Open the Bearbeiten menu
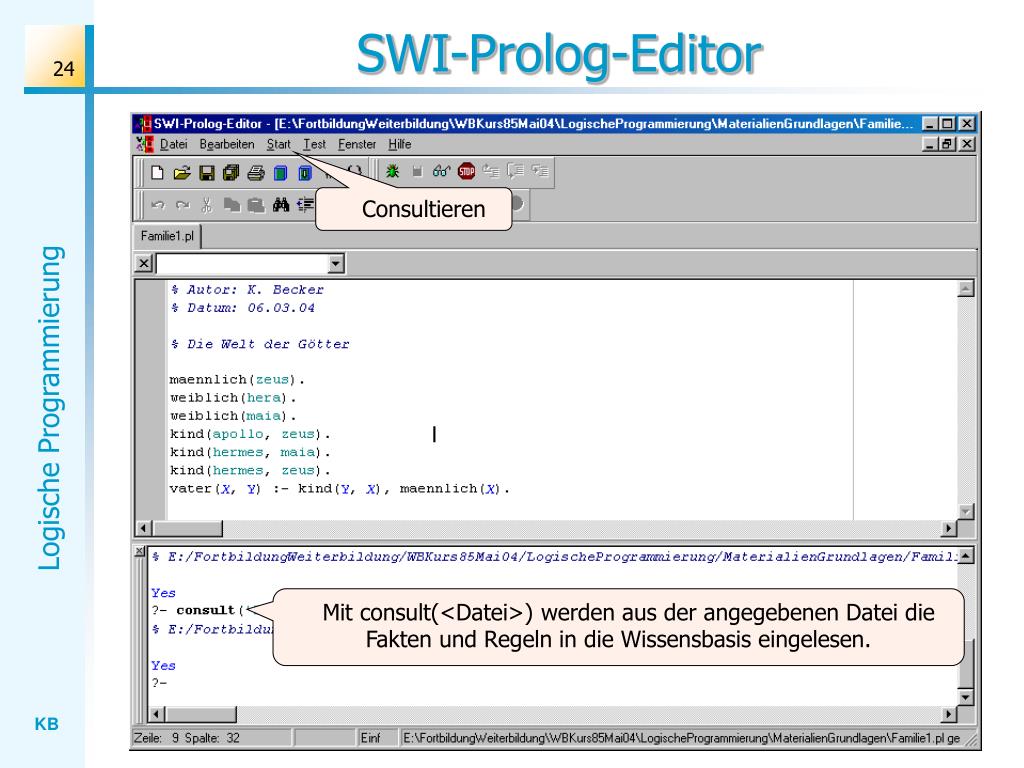1024x768 pixels. click(227, 144)
